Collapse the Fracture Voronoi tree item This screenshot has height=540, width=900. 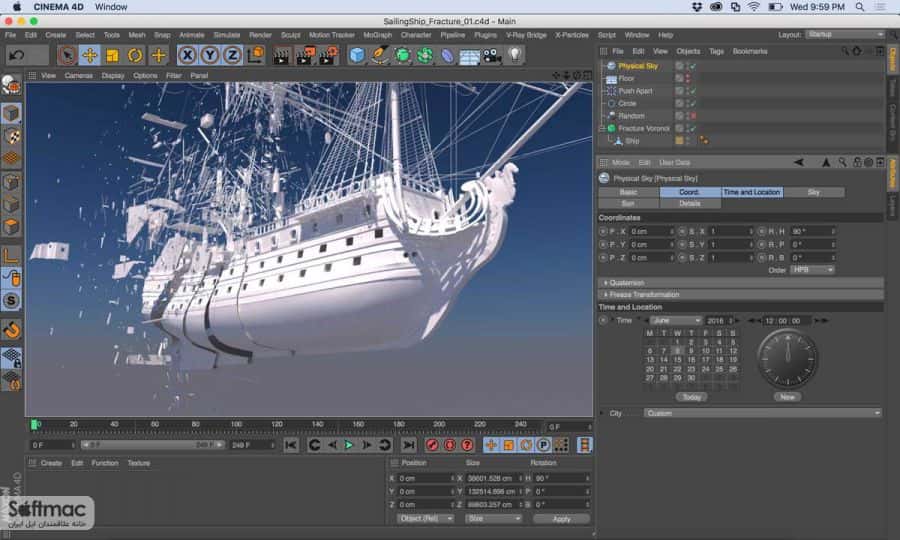602,129
